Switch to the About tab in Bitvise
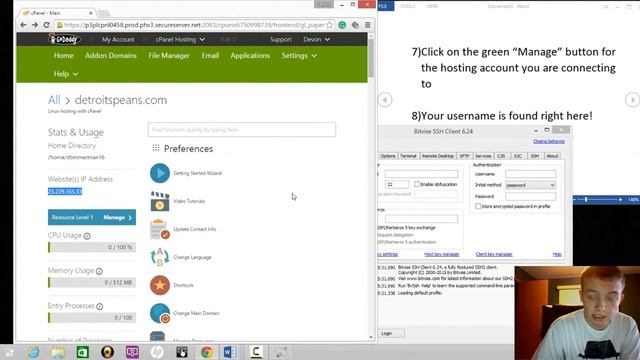640x360 pixels. point(552,156)
